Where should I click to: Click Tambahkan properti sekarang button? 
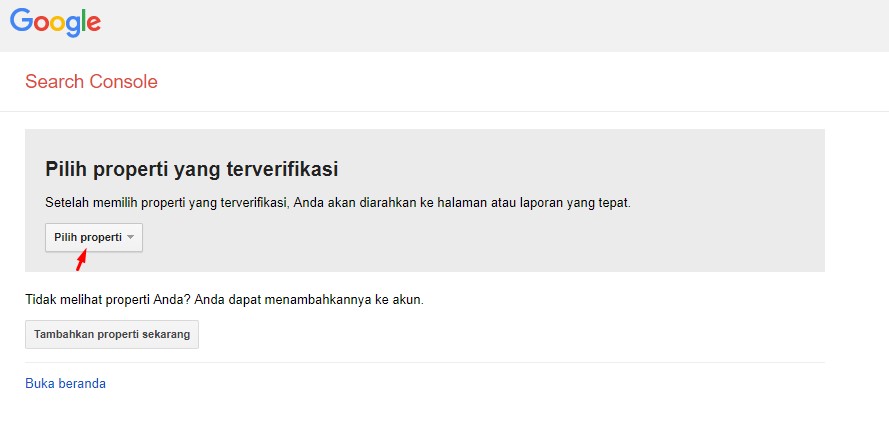click(x=112, y=334)
